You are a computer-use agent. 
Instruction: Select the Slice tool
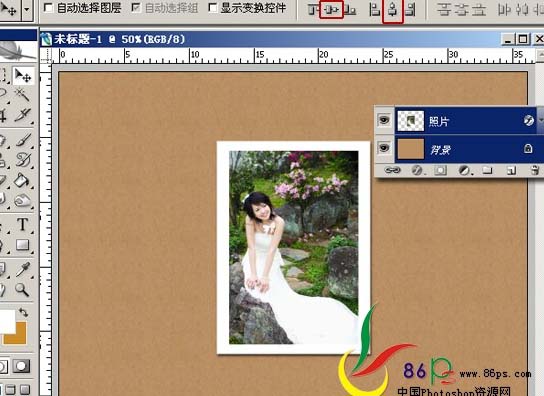[x=23, y=116]
